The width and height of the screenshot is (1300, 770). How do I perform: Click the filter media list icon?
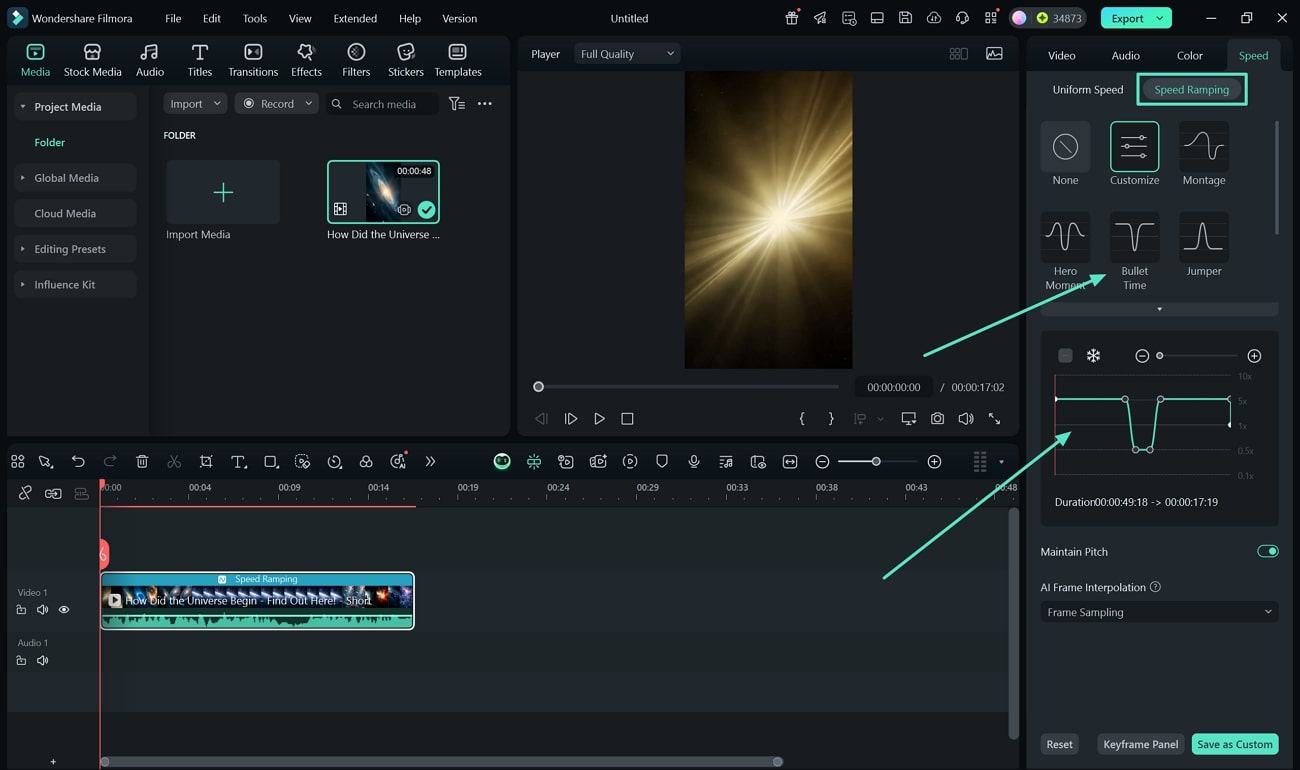457,104
